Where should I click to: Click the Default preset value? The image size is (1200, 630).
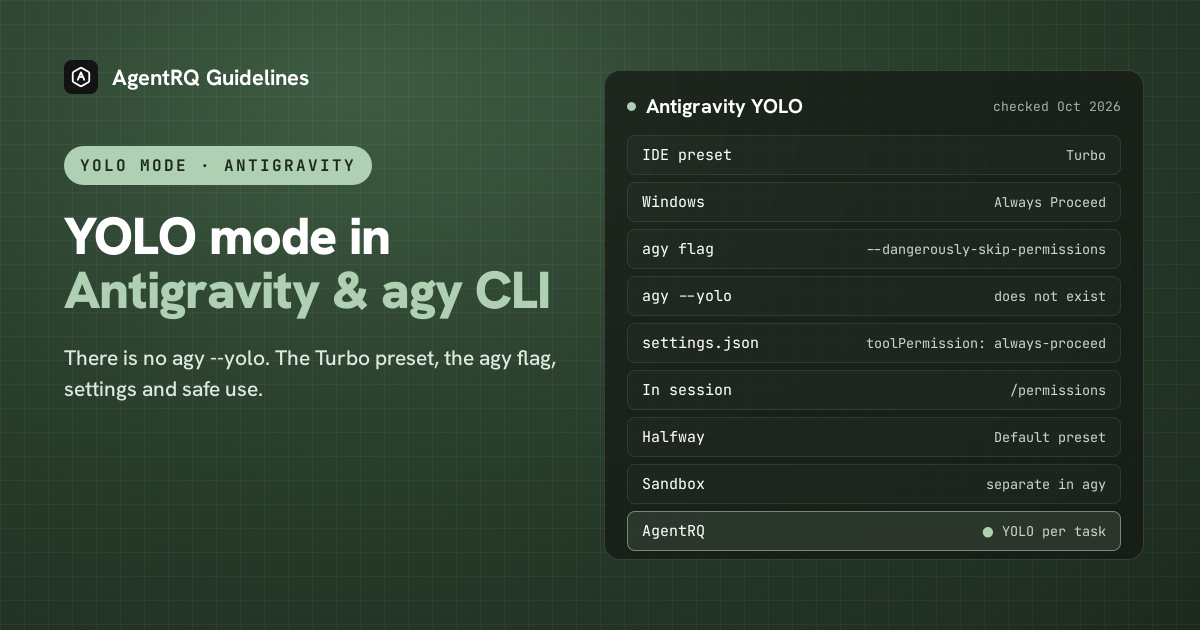pyautogui.click(x=1050, y=437)
